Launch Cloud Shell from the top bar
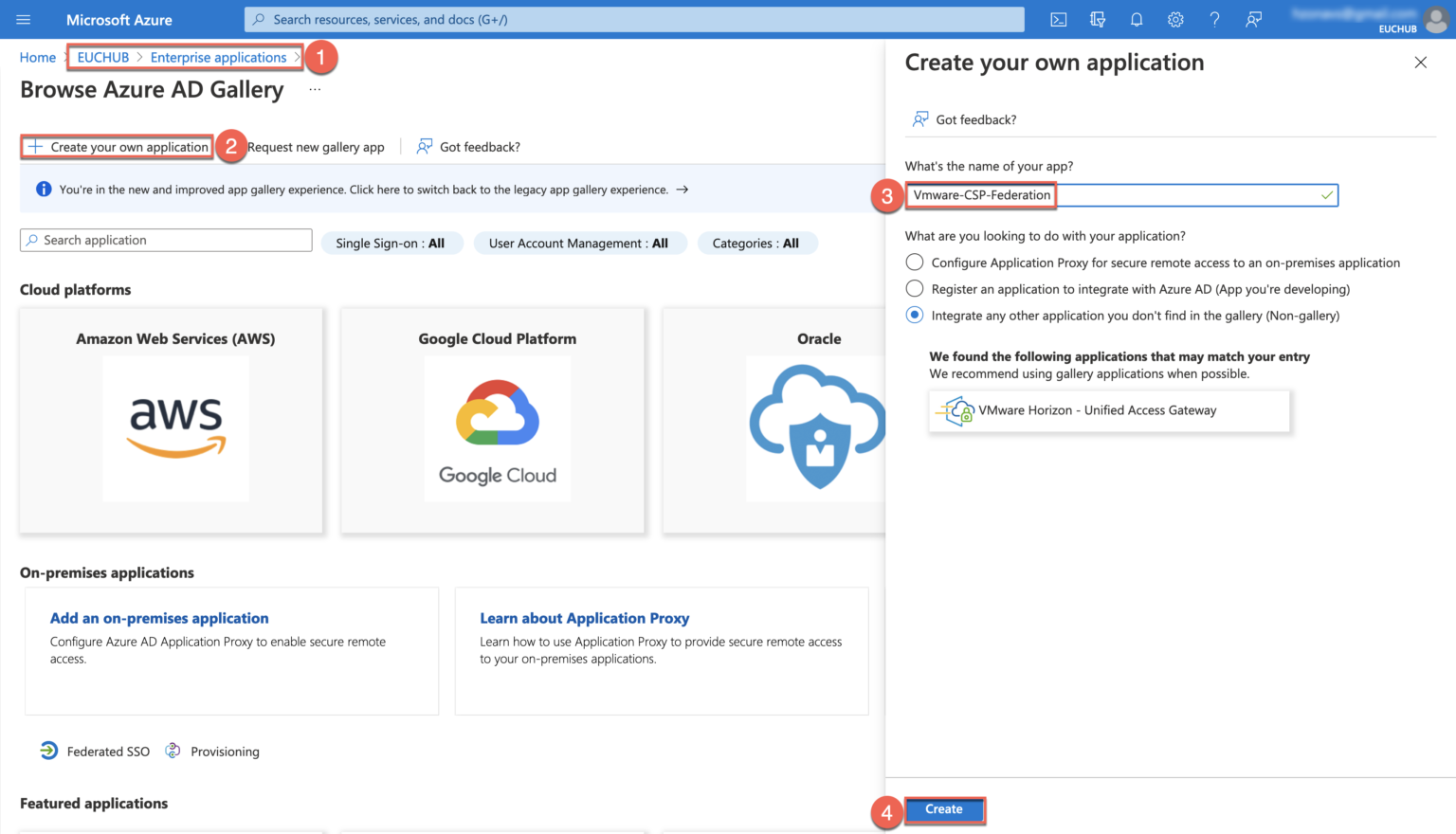This screenshot has height=834, width=1456. [1059, 19]
